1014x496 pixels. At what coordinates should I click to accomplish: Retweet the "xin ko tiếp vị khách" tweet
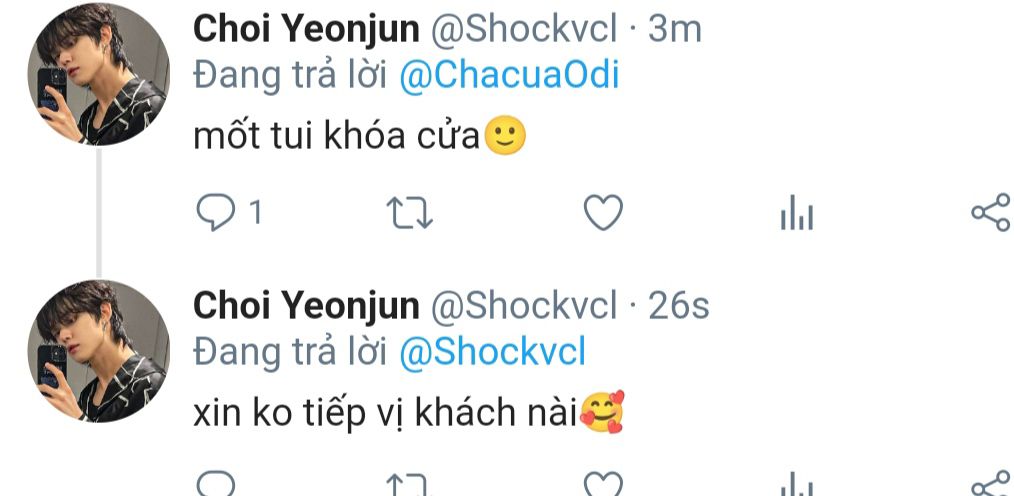coord(408,486)
